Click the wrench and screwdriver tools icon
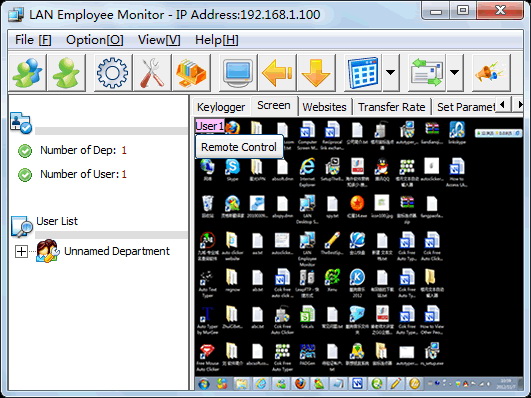This screenshot has height=398, width=531. (x=152, y=72)
